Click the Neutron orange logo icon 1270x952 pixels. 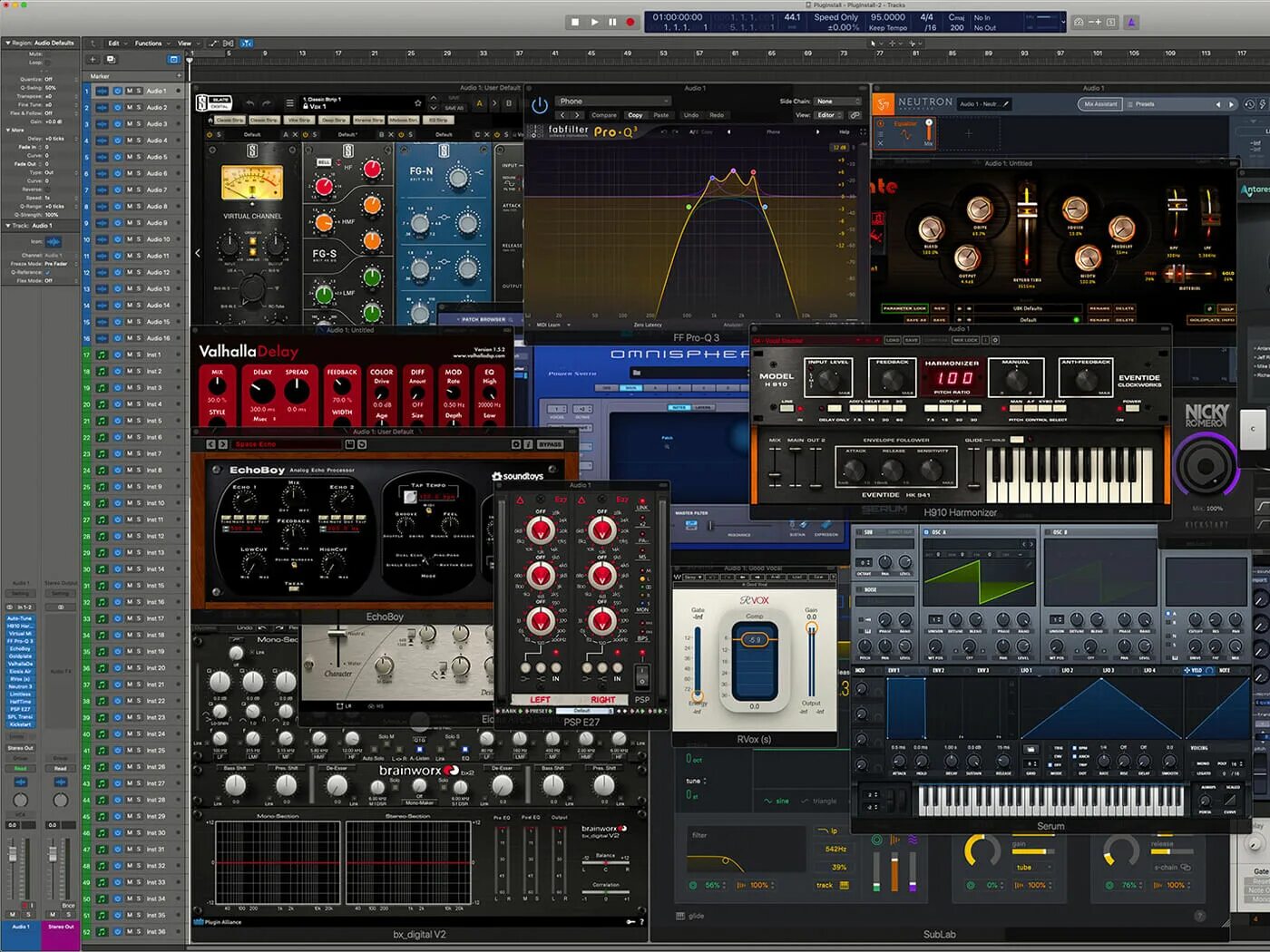[884, 104]
